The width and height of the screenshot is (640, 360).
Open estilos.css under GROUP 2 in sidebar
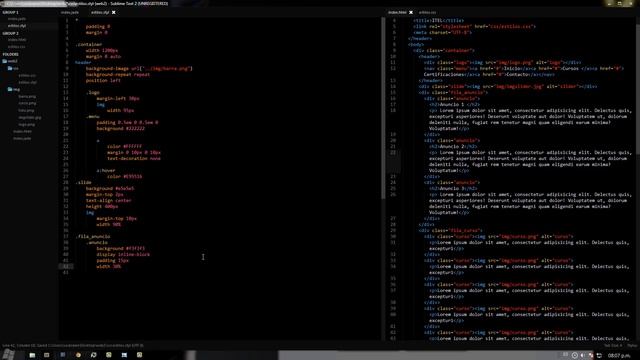coord(17,47)
